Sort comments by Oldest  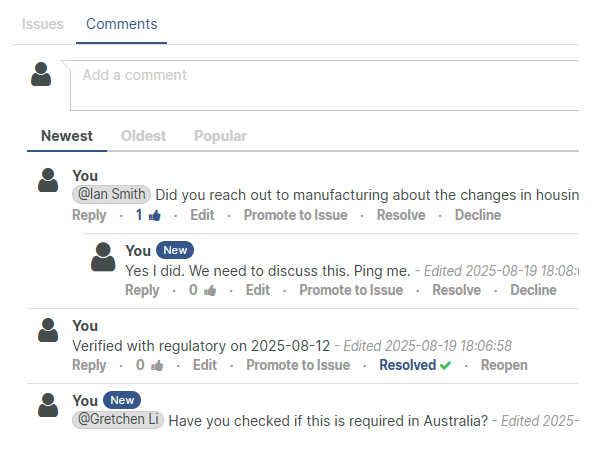tap(143, 136)
